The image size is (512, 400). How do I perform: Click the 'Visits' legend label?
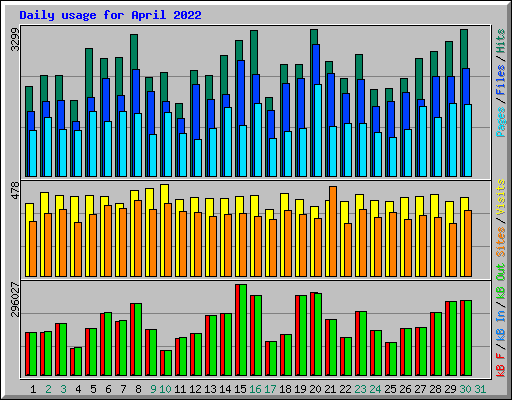pyautogui.click(x=501, y=197)
